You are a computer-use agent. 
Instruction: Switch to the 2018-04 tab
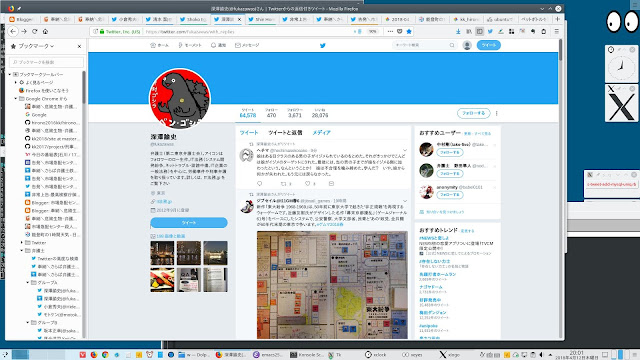click(398, 19)
